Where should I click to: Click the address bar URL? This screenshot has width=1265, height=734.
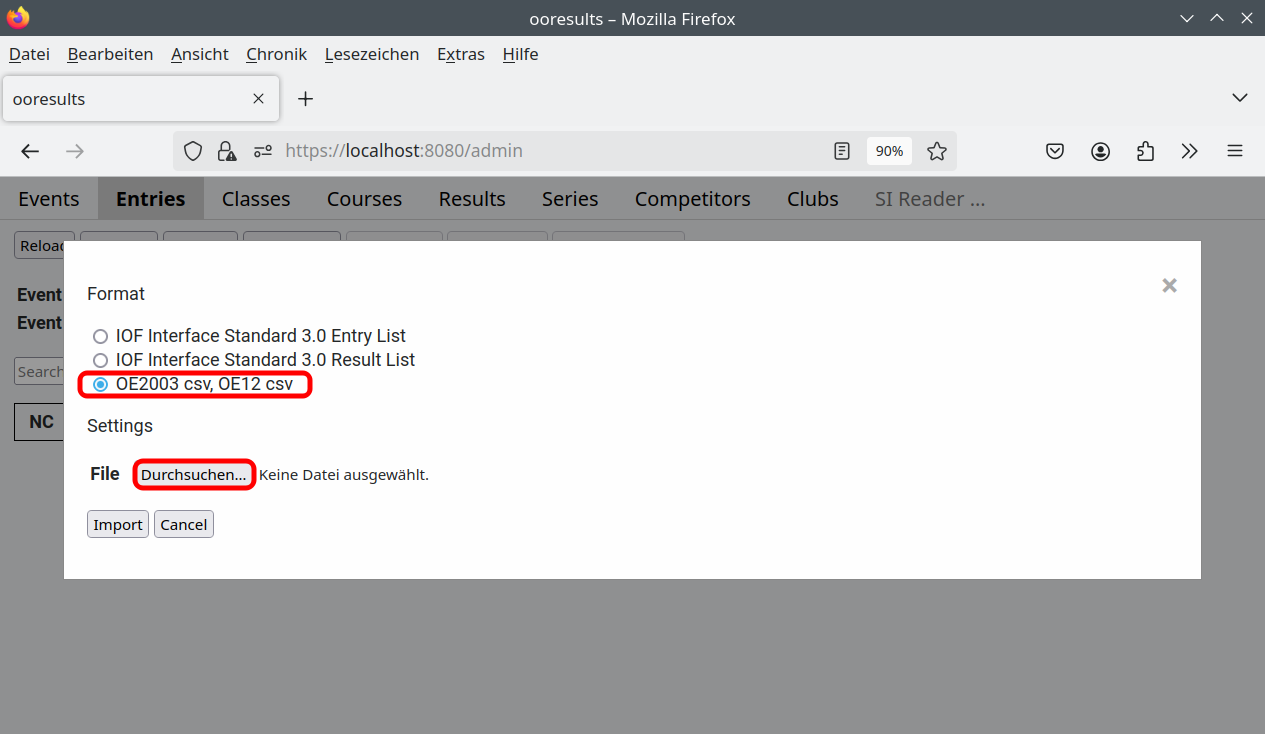coord(404,151)
